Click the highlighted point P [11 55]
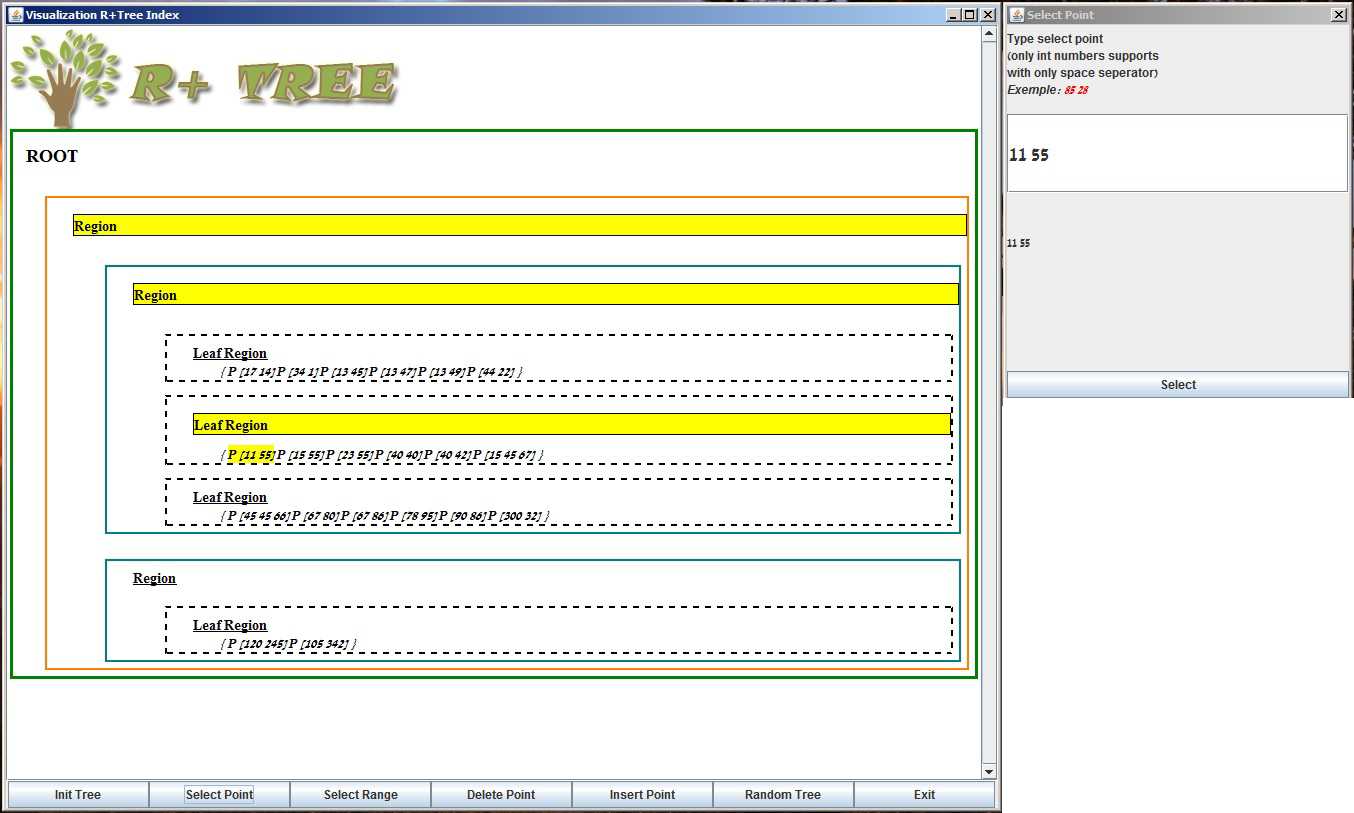The height and width of the screenshot is (813, 1354). click(251, 455)
